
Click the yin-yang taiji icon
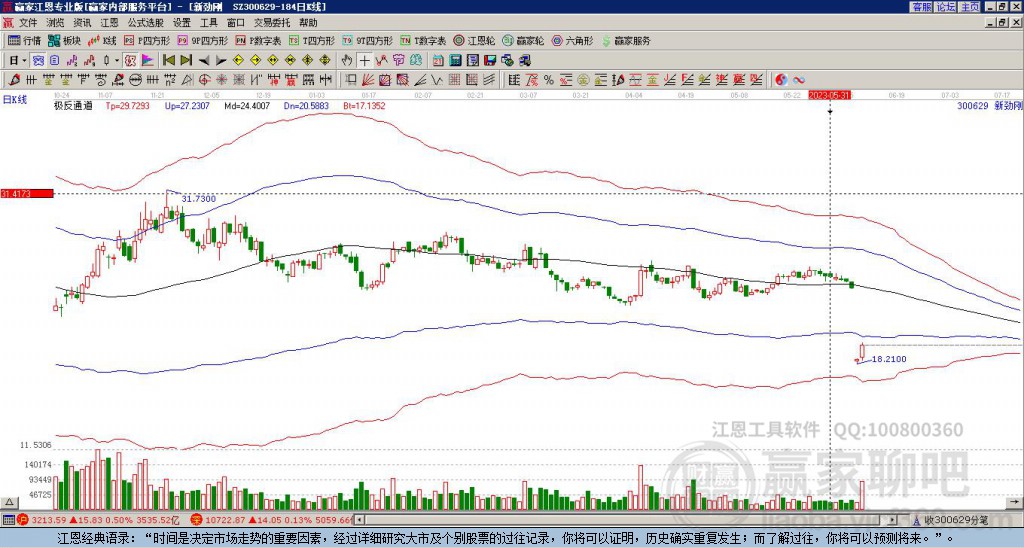pyautogui.click(x=781, y=79)
